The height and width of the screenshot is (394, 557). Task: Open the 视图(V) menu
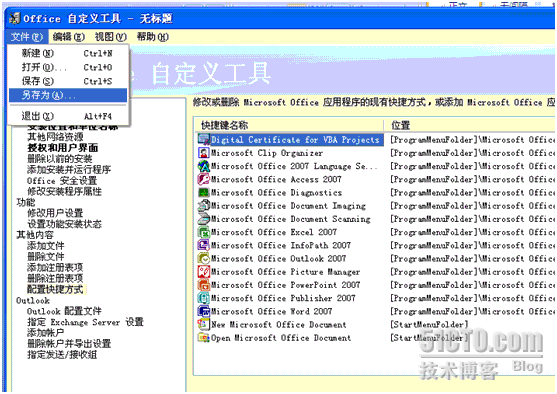click(110, 37)
